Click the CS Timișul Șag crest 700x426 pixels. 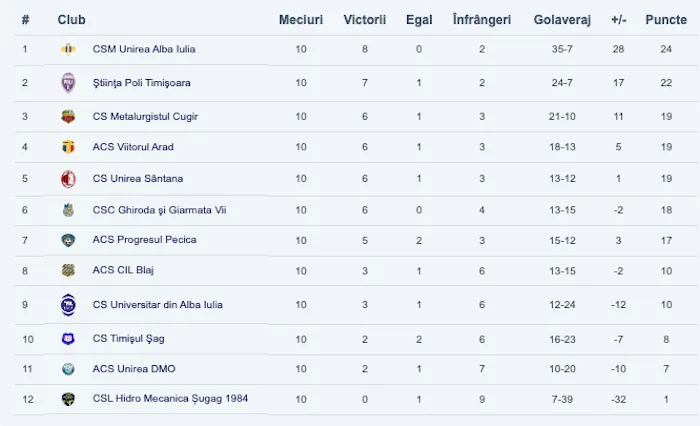(68, 339)
